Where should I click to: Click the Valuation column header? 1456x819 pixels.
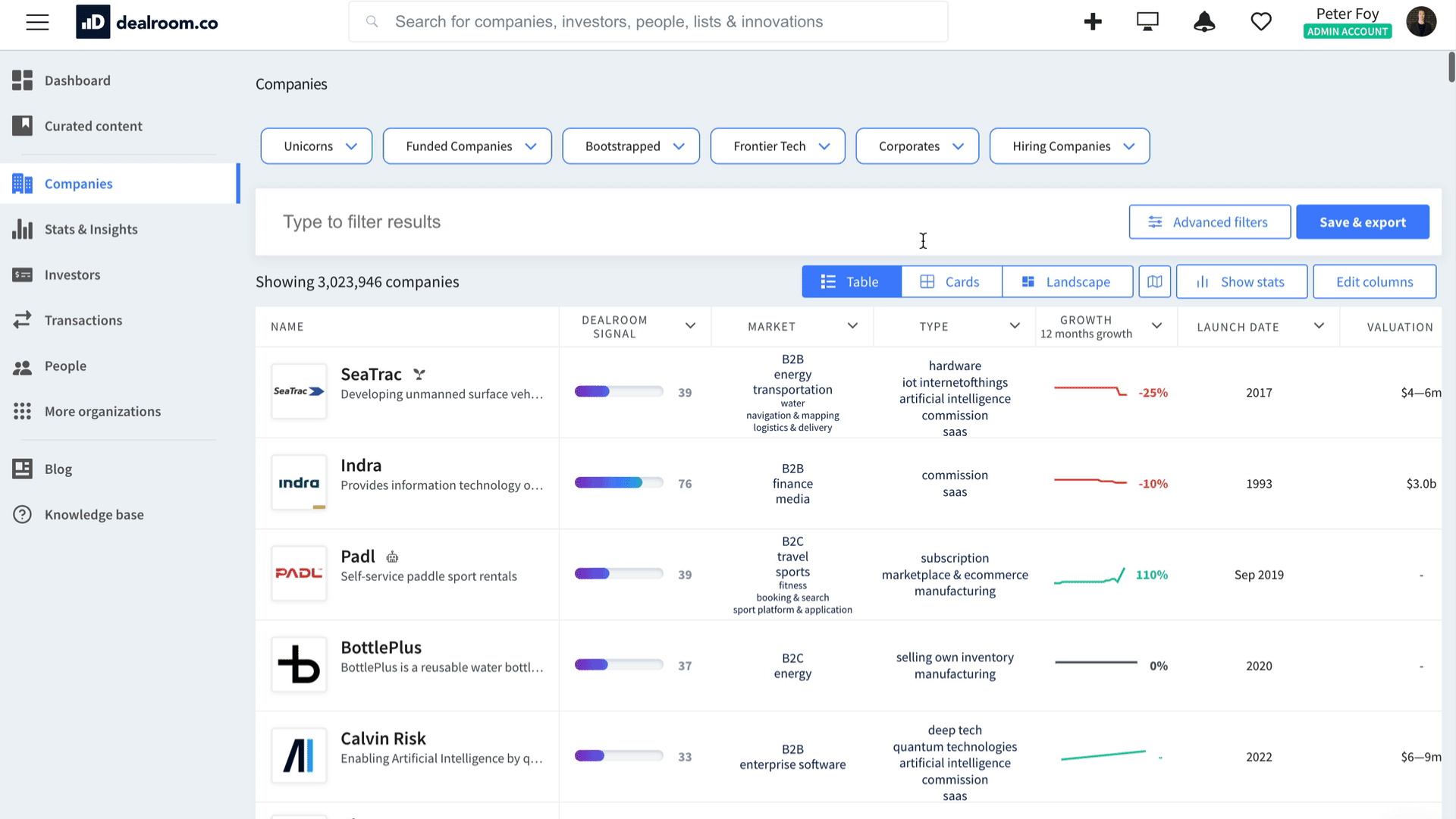(1399, 327)
